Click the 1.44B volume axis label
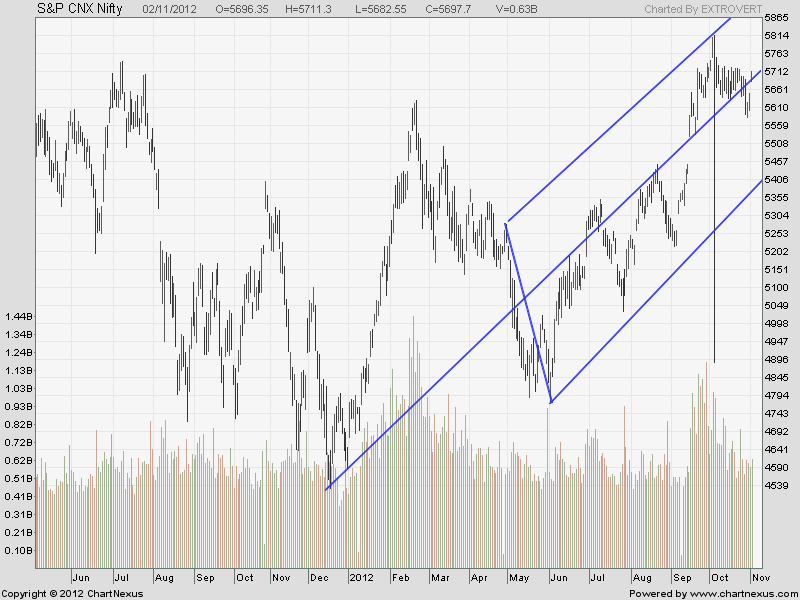 point(19,316)
